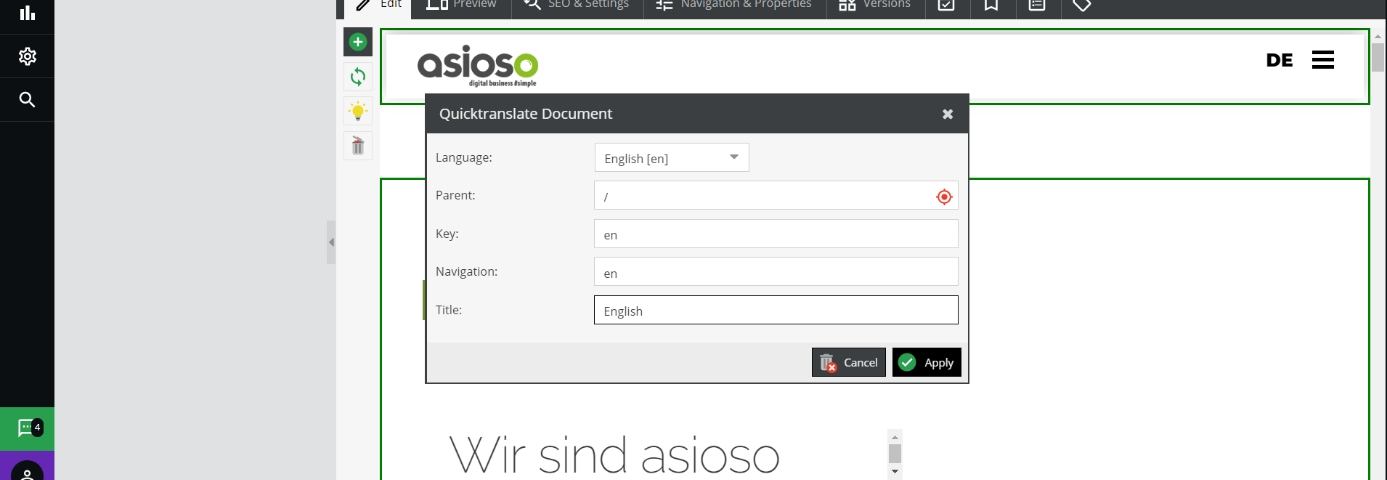Open the Navigation & Properties tab
This screenshot has width=1387, height=480.
[x=733, y=5]
